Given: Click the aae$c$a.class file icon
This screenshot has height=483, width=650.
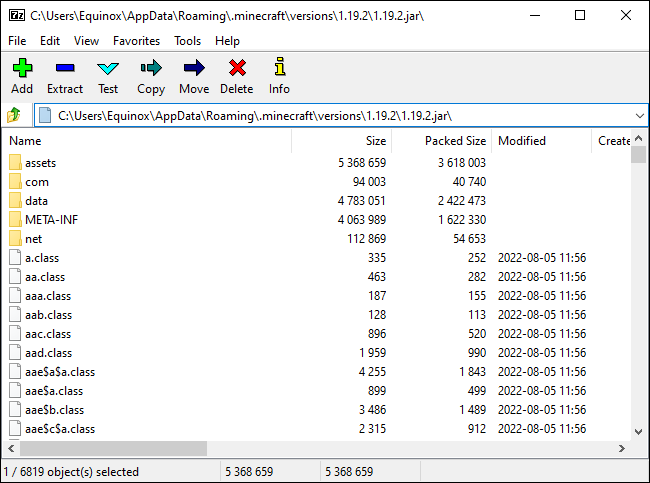Looking at the screenshot, I should 15,429.
